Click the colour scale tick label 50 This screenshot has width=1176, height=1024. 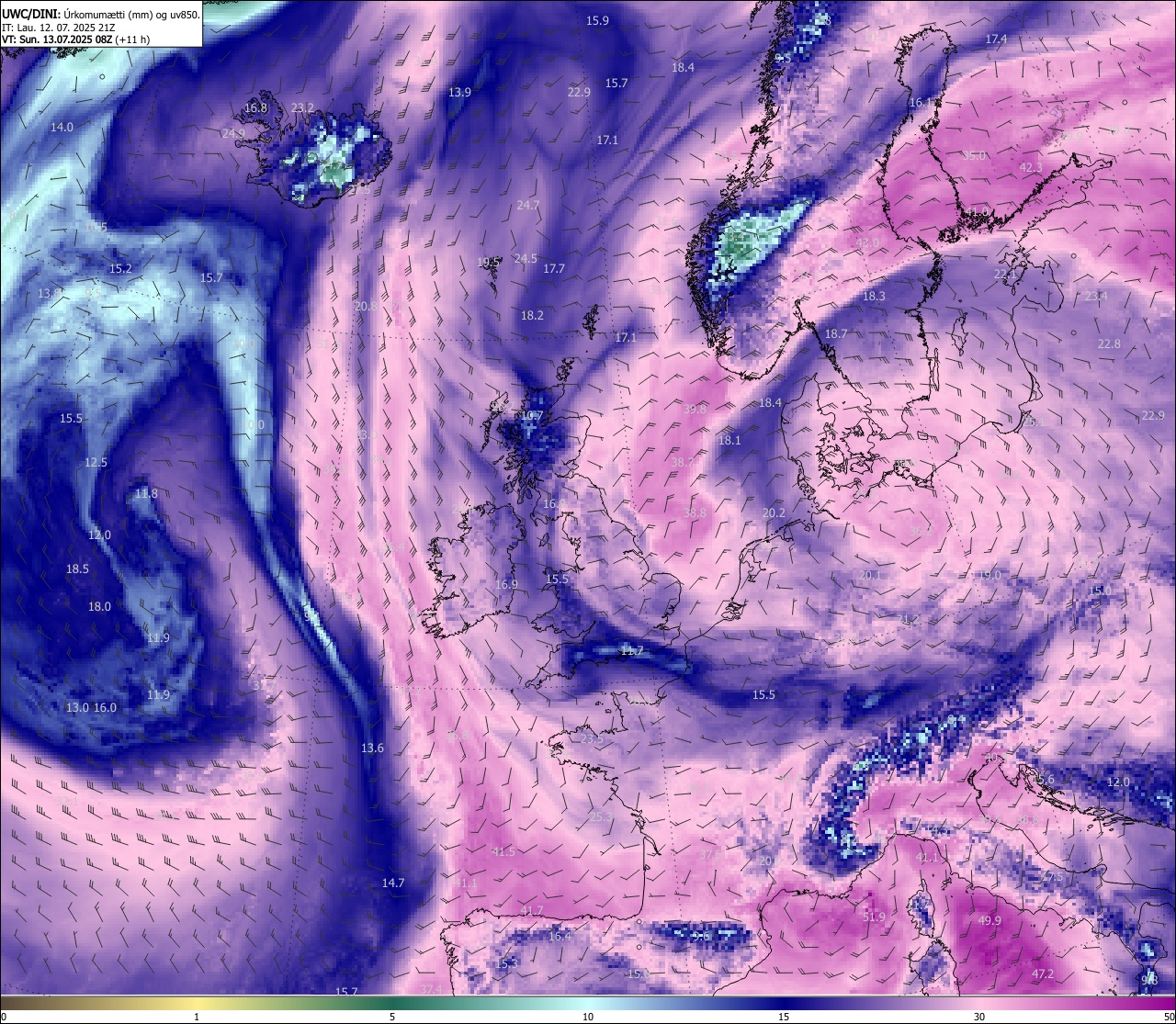tap(1170, 1017)
